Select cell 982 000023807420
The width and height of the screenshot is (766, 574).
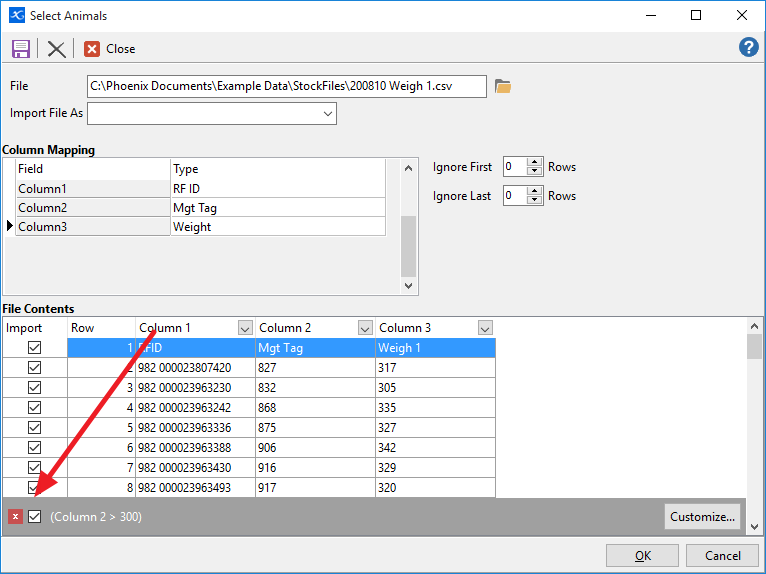coord(195,368)
